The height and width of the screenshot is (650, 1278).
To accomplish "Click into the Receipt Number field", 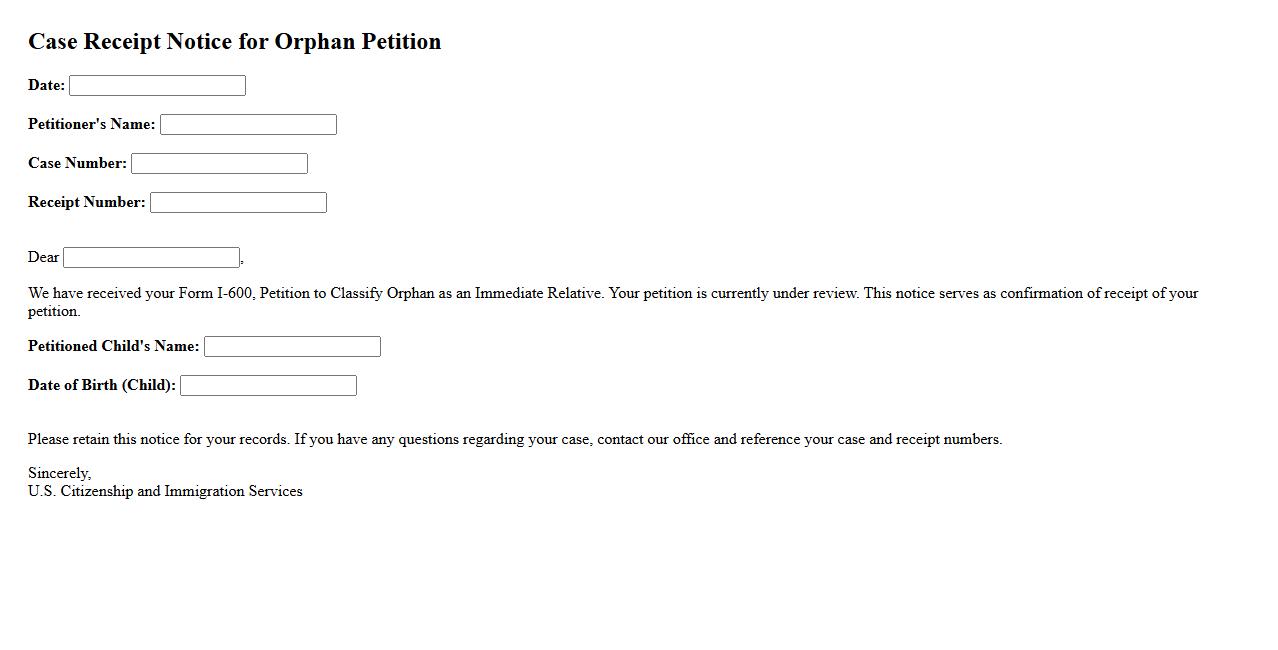I will (238, 203).
